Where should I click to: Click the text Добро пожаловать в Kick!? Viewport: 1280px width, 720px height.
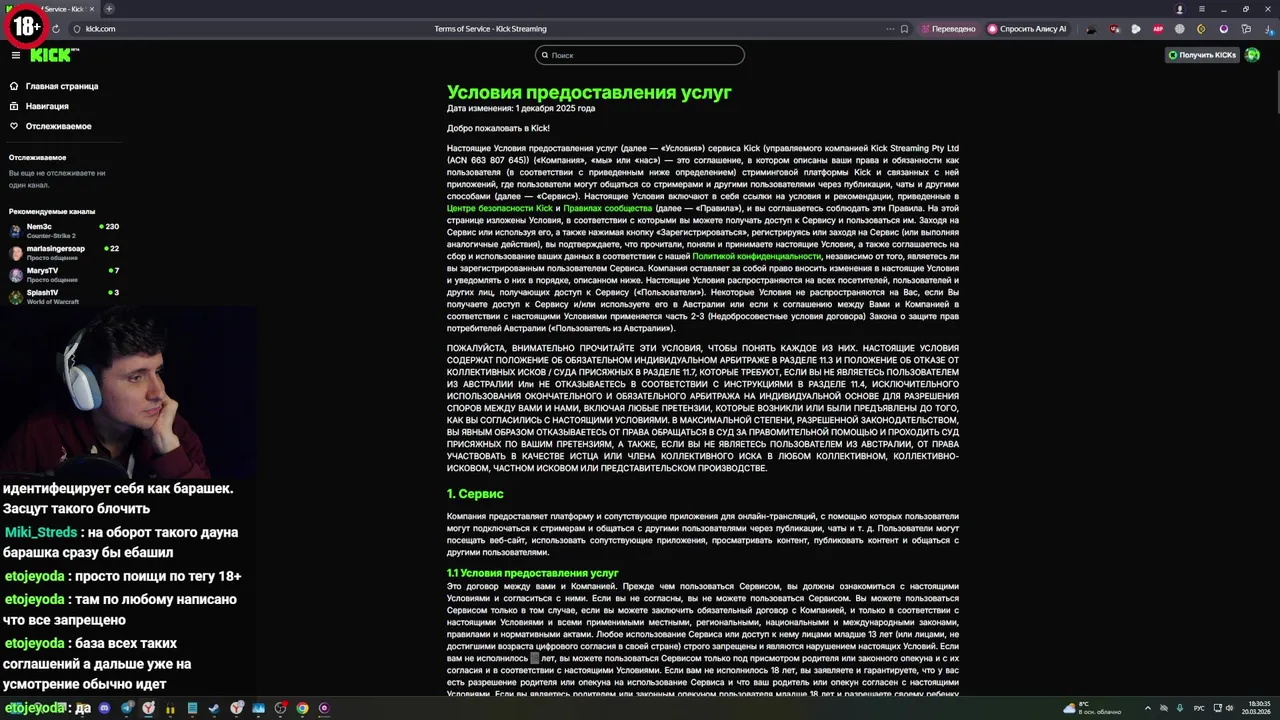coord(498,128)
